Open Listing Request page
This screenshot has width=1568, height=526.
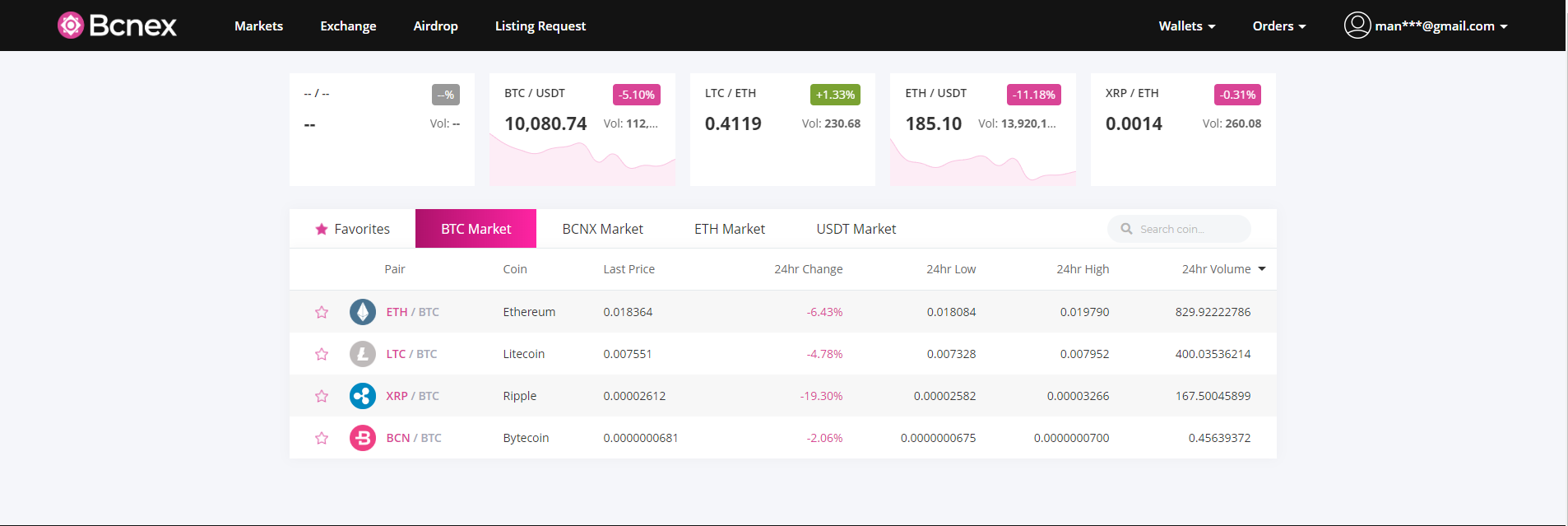[x=540, y=26]
